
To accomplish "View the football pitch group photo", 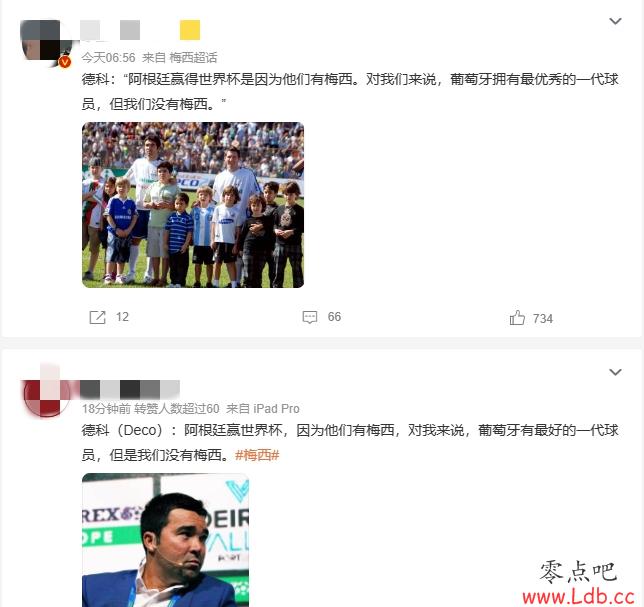I will (193, 205).
